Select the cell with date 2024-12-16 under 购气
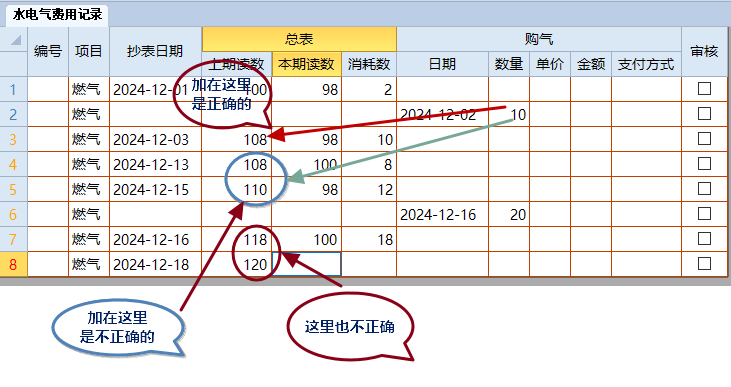Viewport: 731px width, 387px height. click(442, 214)
